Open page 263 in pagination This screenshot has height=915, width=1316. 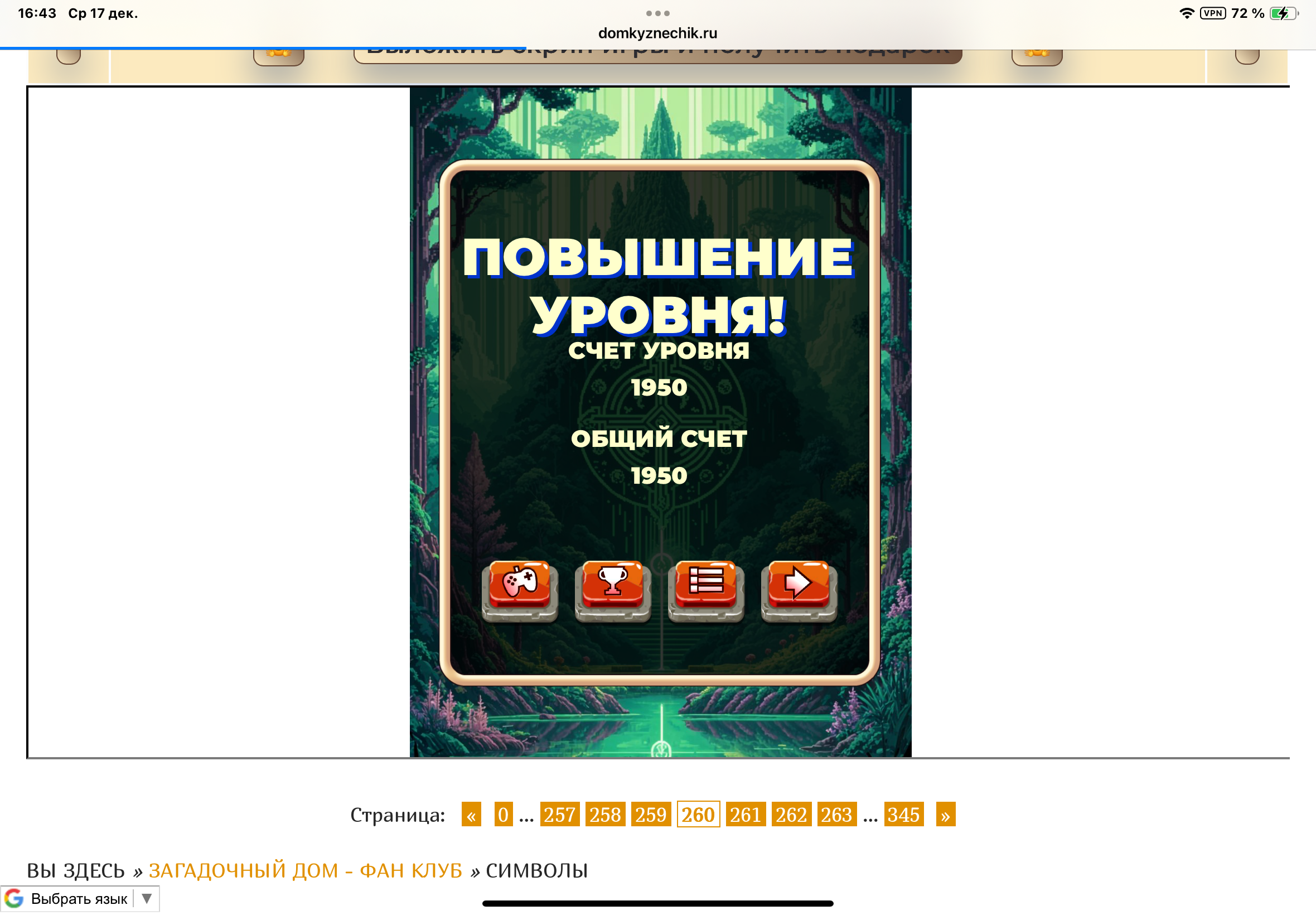click(x=836, y=815)
